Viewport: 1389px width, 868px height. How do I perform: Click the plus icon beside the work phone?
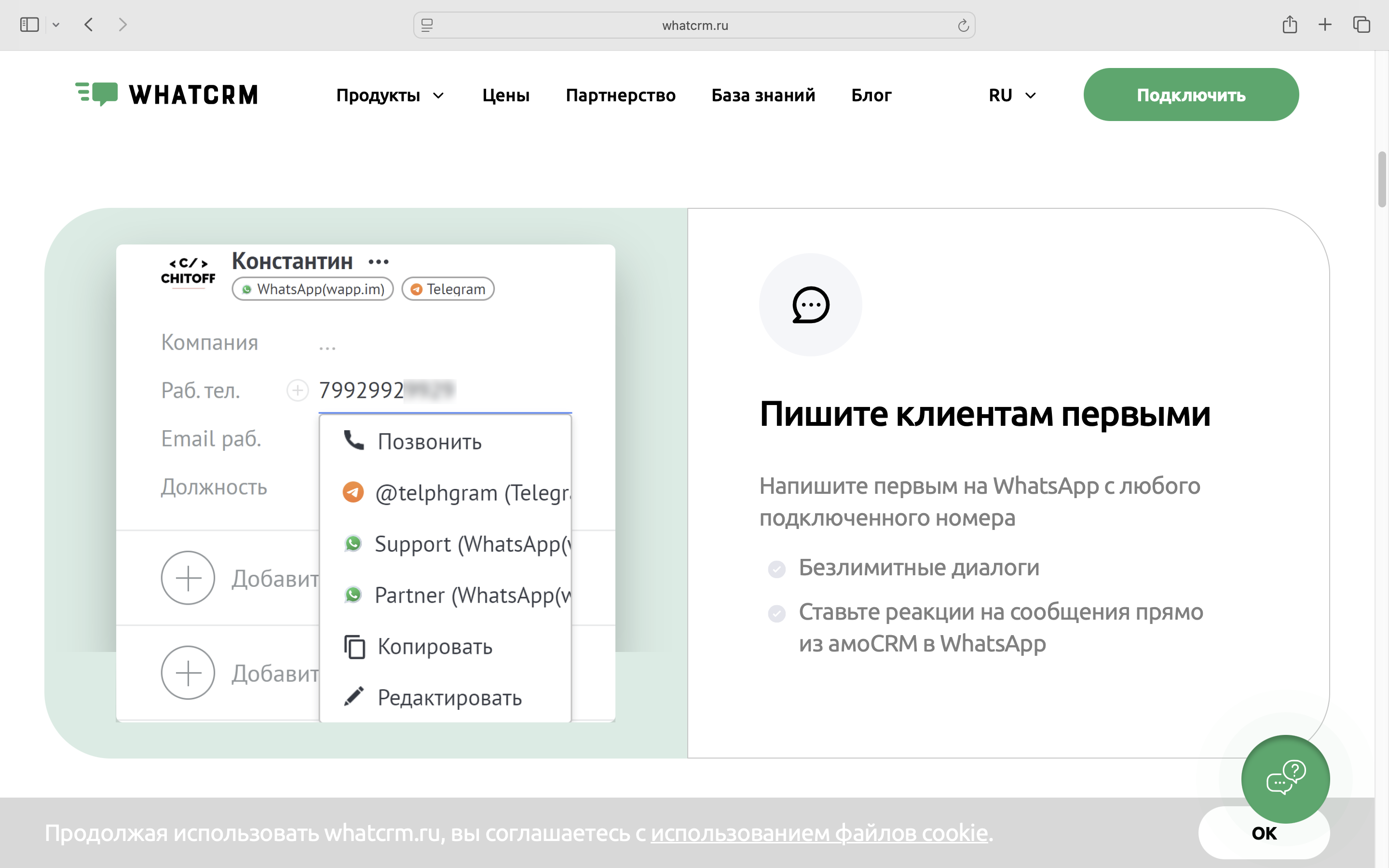[297, 391]
